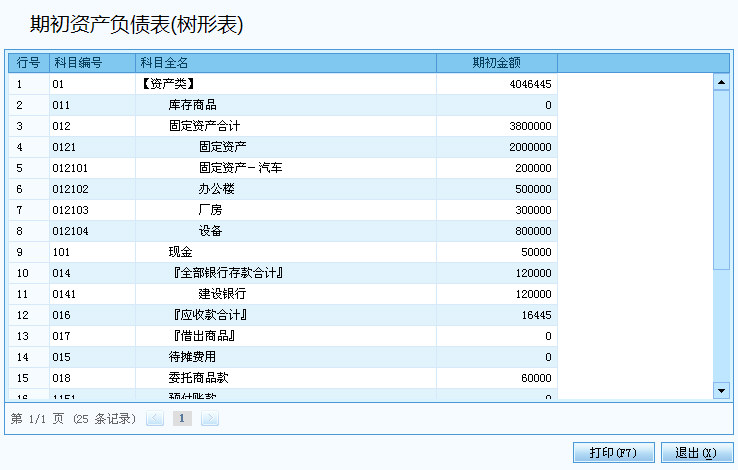Screen dimensions: 738x470
Task: Select the 『应收款合计』 row
Action: coord(210,315)
